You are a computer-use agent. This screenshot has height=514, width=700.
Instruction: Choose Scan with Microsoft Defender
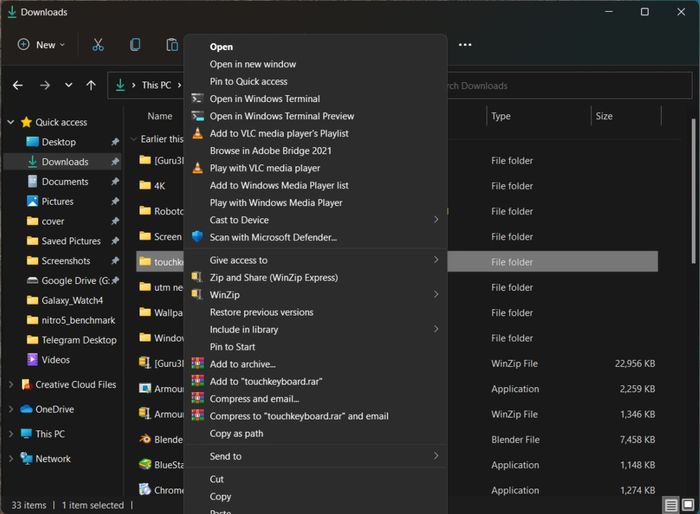click(316, 238)
